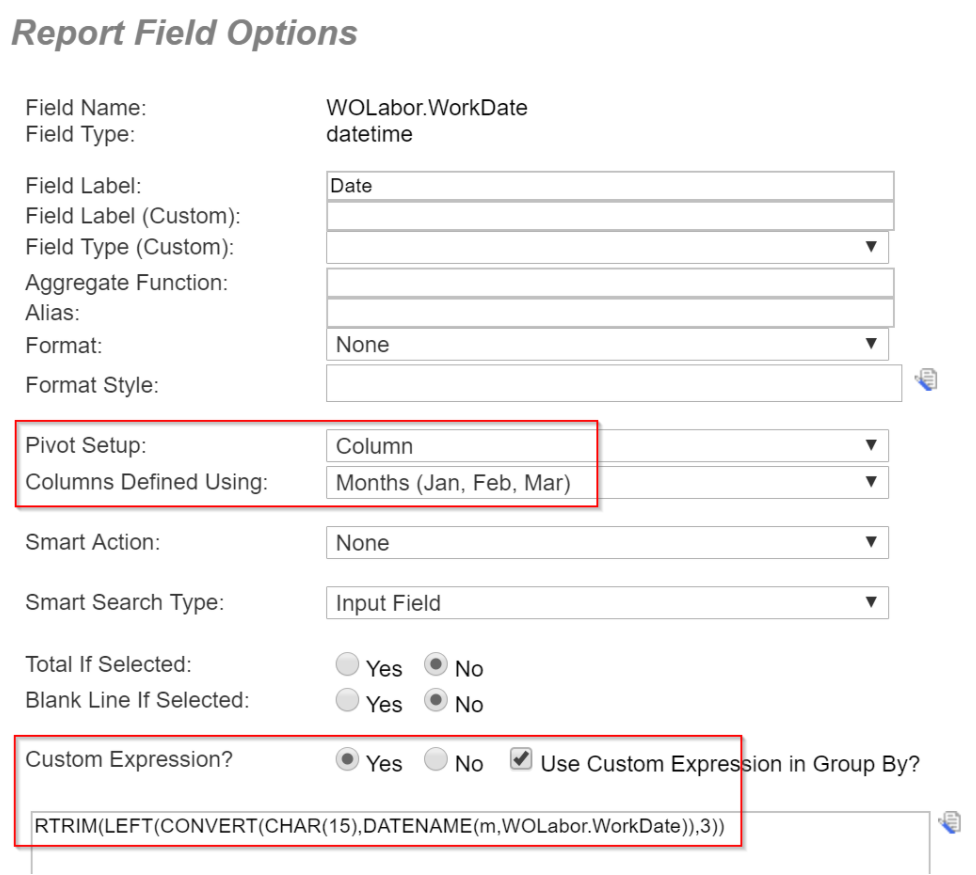
Task: Click the RTRIM custom expression text area
Action: [481, 843]
